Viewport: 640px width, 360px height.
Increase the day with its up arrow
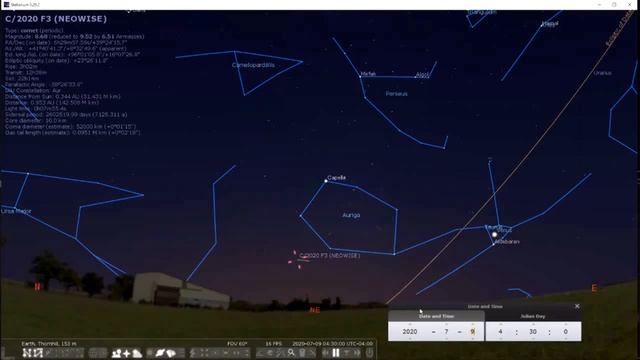[x=473, y=324]
